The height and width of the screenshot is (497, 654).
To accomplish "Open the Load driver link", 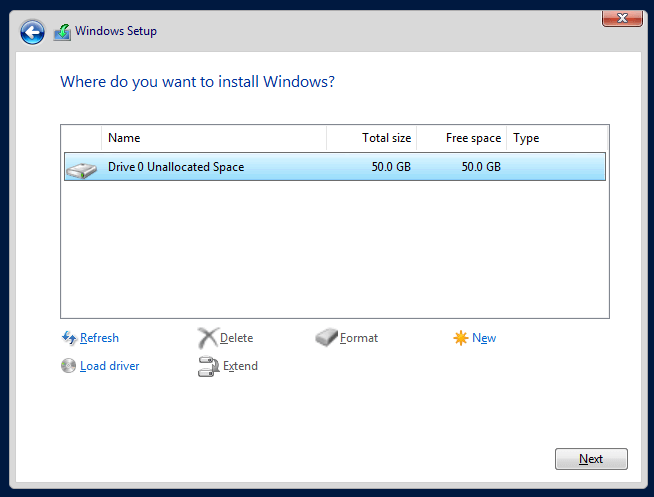I will tap(110, 366).
